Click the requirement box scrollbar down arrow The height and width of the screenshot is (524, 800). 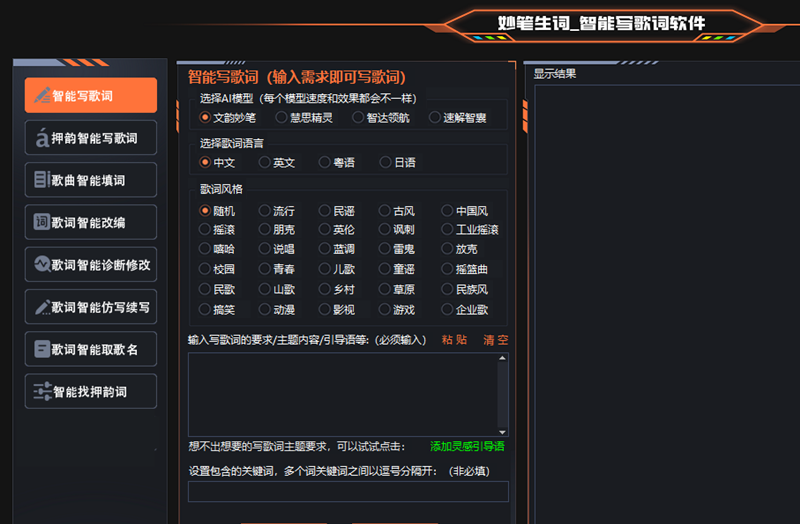pyautogui.click(x=503, y=432)
